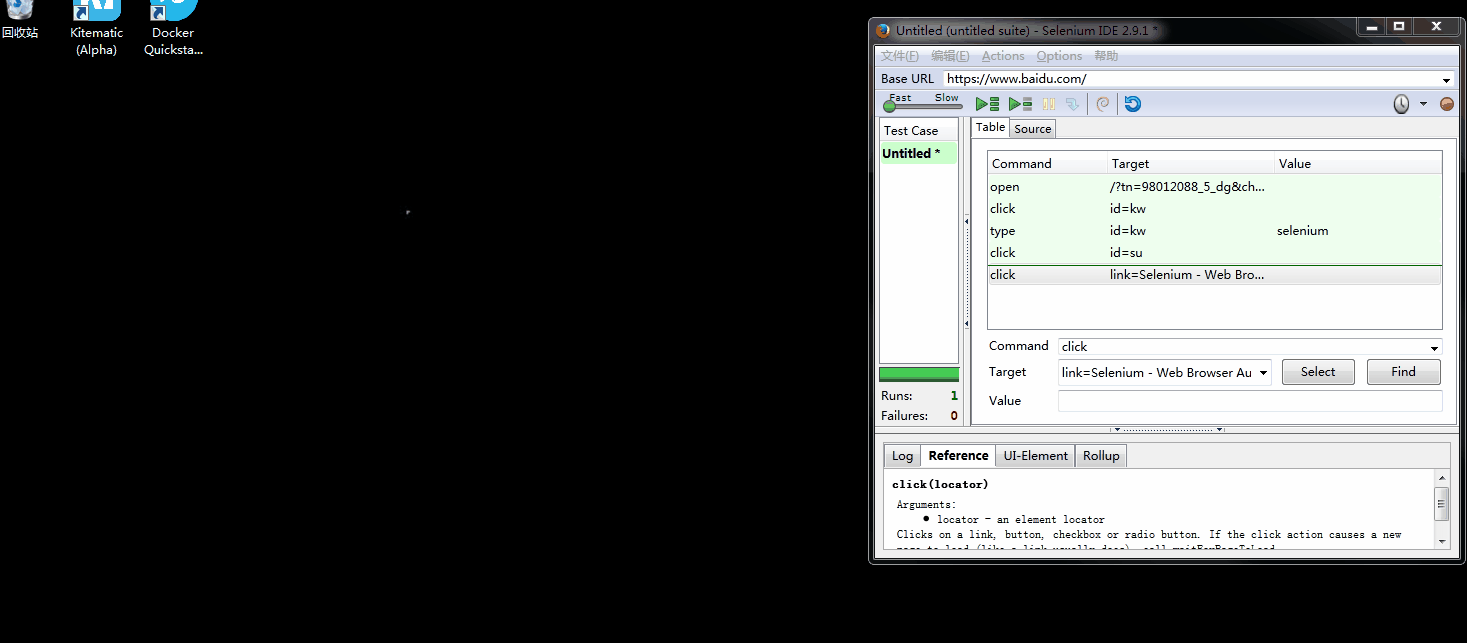
Task: Adjust the Fast/Slow speed slider
Action: [921, 105]
